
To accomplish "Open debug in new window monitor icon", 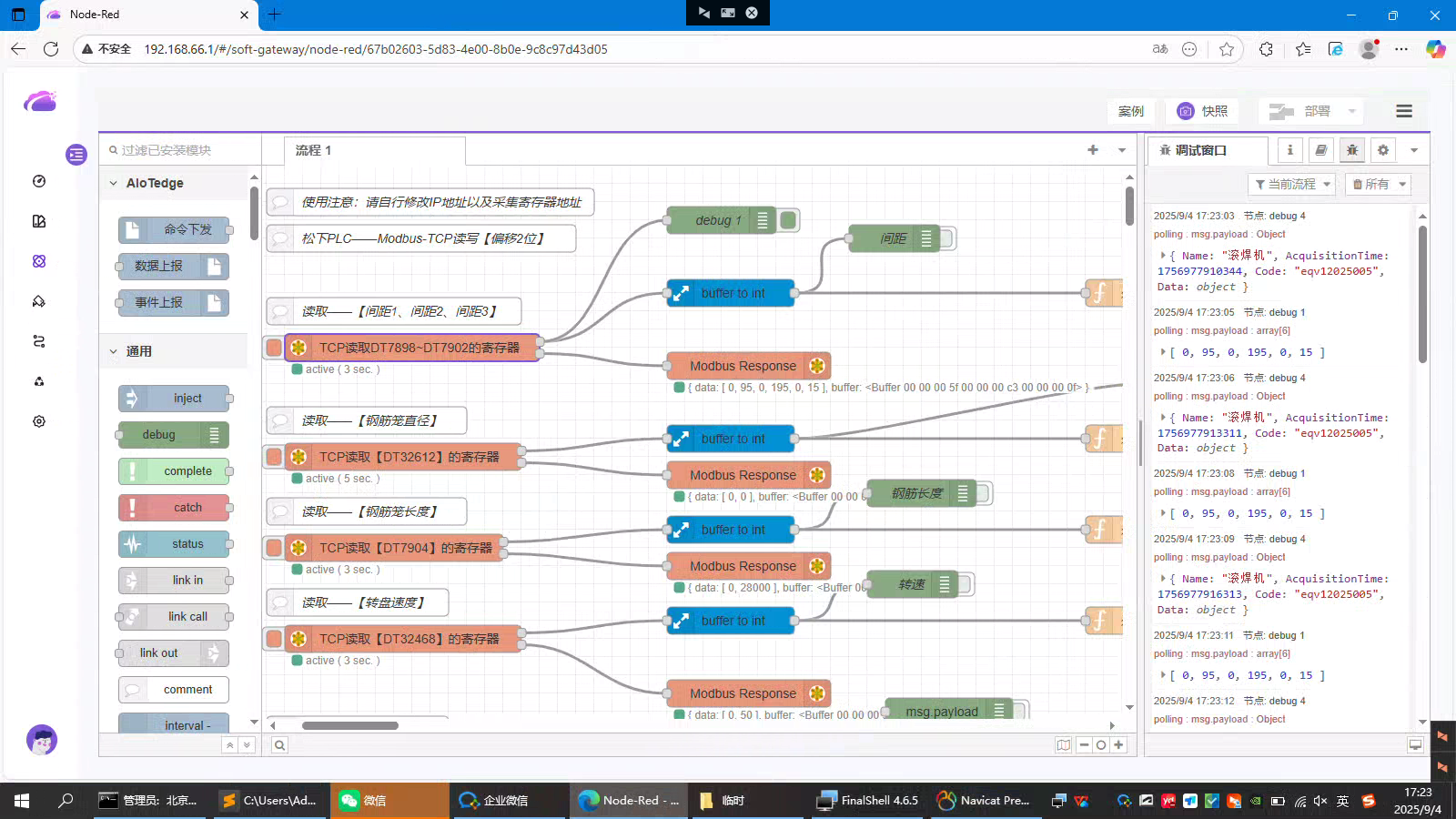I will [1415, 745].
